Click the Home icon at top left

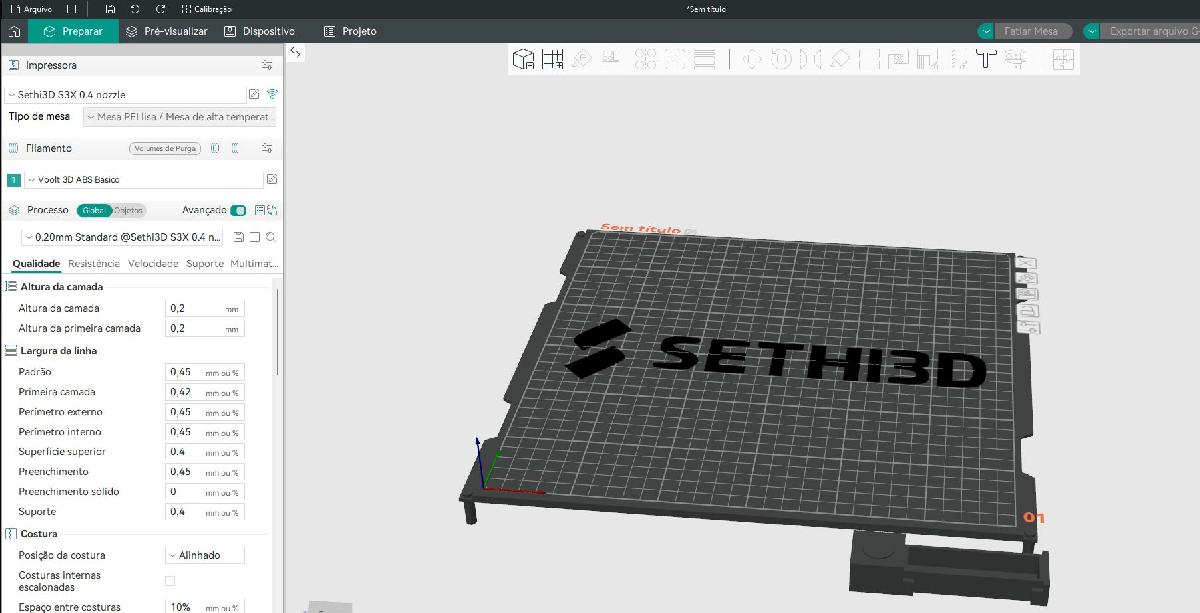pos(13,31)
